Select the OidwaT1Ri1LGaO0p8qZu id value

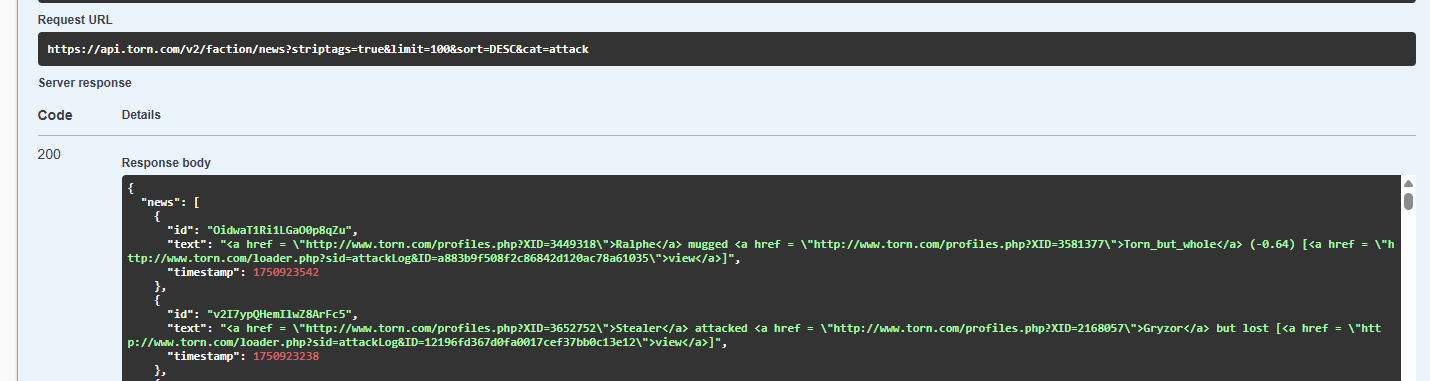click(289, 229)
